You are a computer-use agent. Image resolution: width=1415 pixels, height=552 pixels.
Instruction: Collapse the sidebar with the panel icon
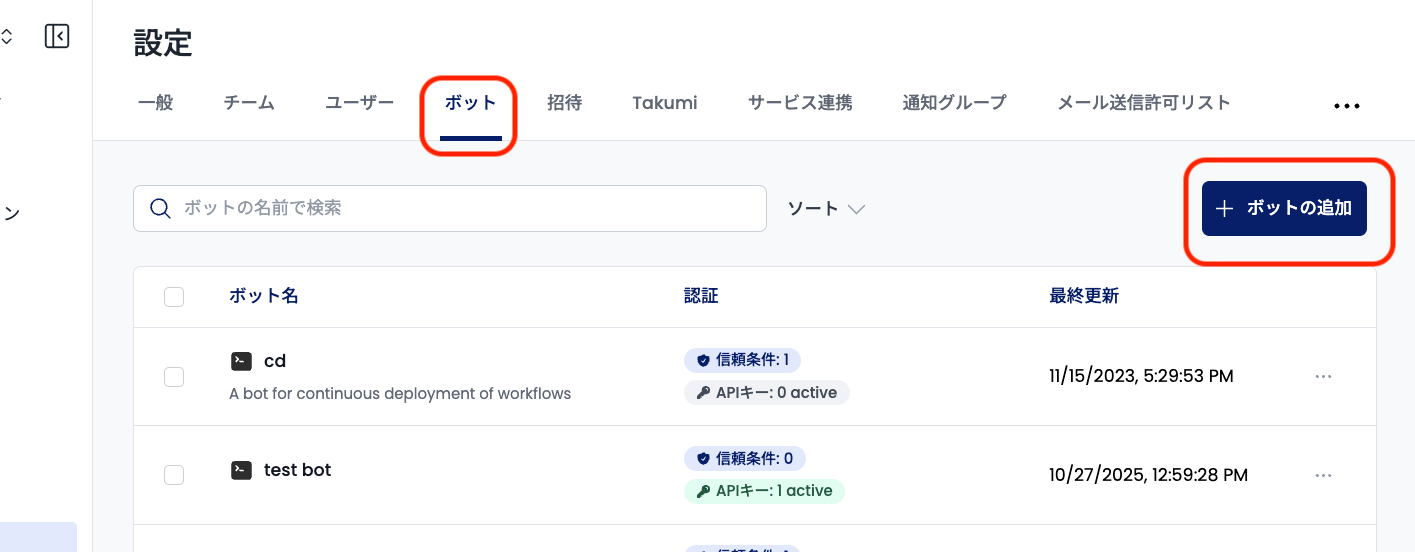[57, 37]
